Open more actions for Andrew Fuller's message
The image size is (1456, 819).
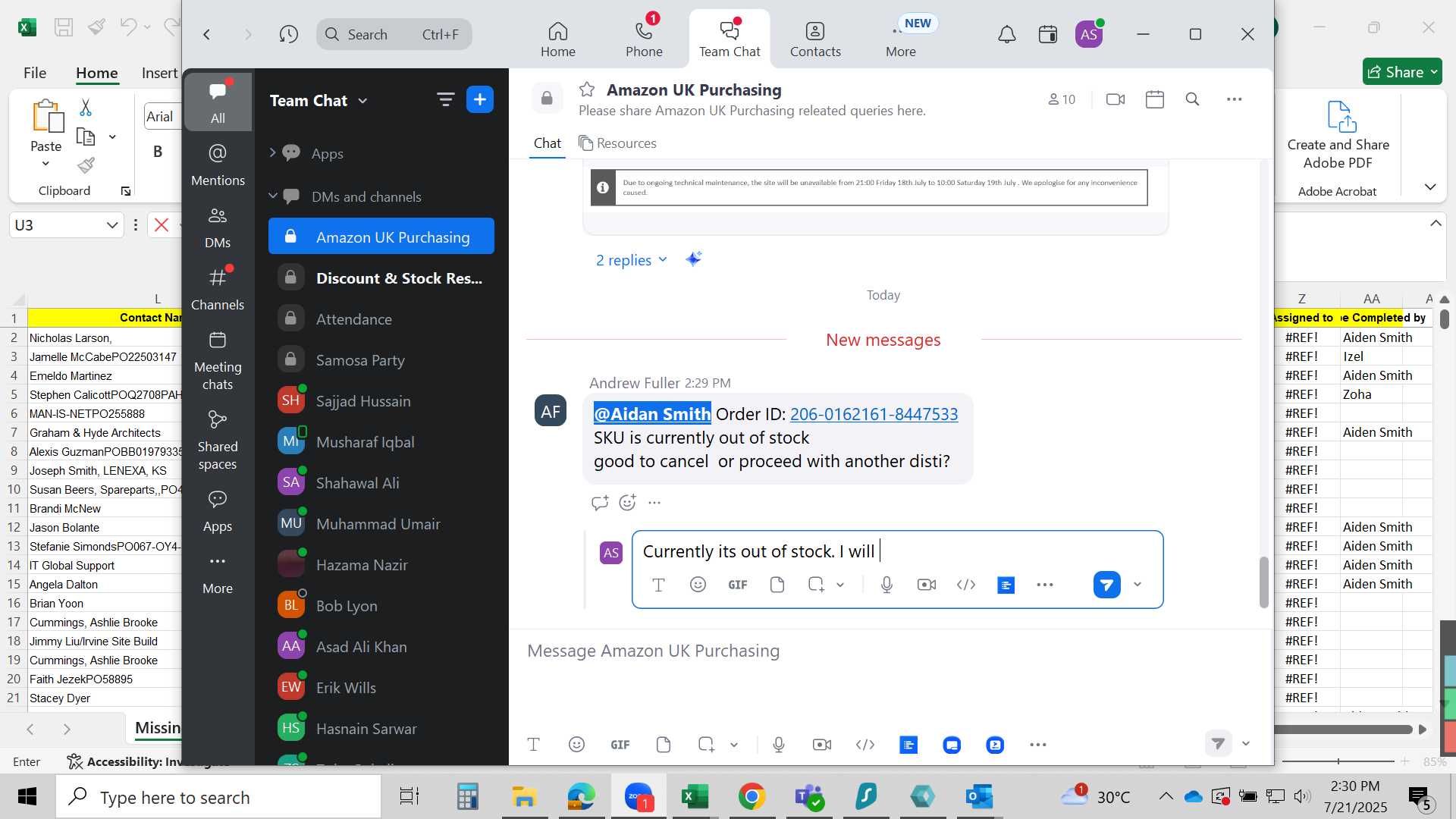point(654,502)
